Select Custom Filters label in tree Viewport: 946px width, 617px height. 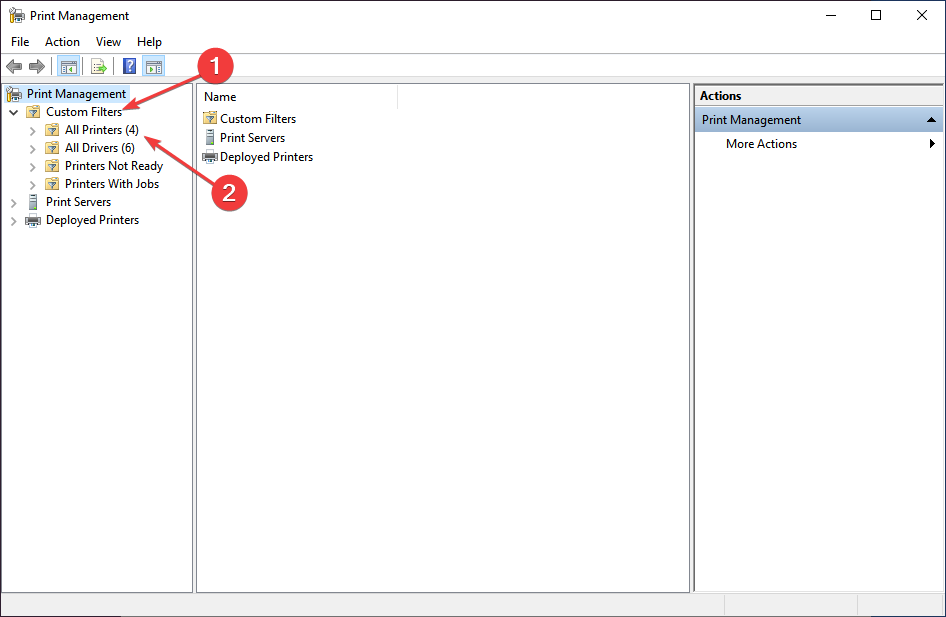pos(84,112)
